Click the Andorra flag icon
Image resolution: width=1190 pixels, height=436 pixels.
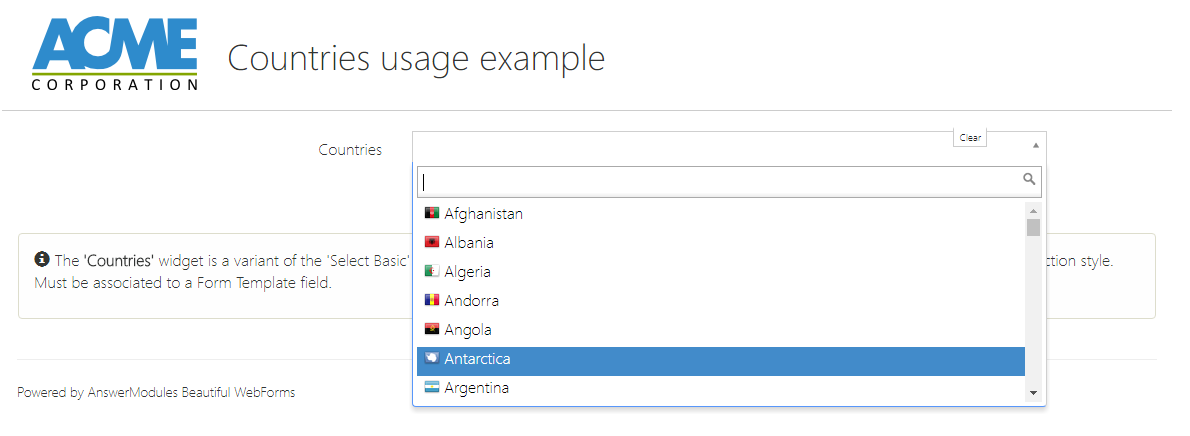point(432,300)
